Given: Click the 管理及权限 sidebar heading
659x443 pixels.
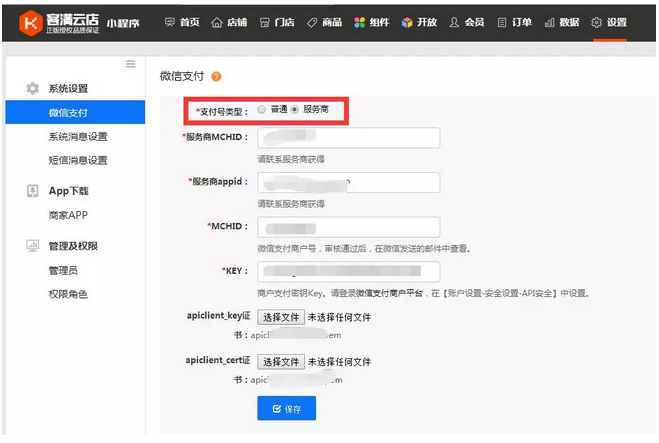Looking at the screenshot, I should pos(73,246).
